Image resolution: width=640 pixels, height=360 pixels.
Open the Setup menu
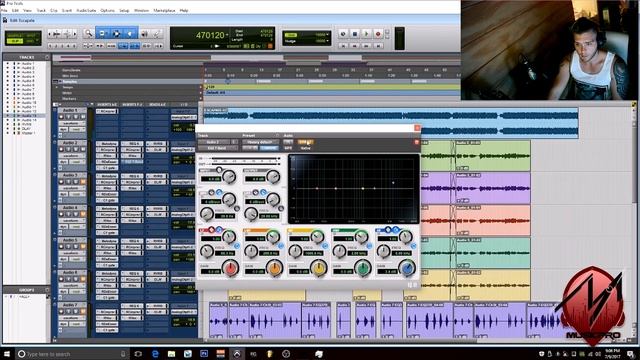124,10
